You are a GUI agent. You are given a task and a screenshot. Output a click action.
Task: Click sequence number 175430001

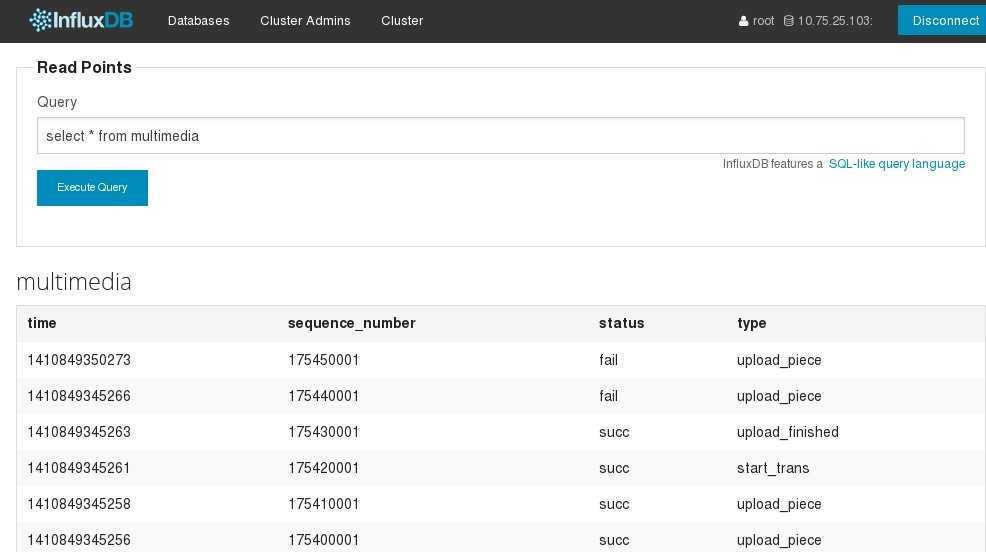coord(324,432)
